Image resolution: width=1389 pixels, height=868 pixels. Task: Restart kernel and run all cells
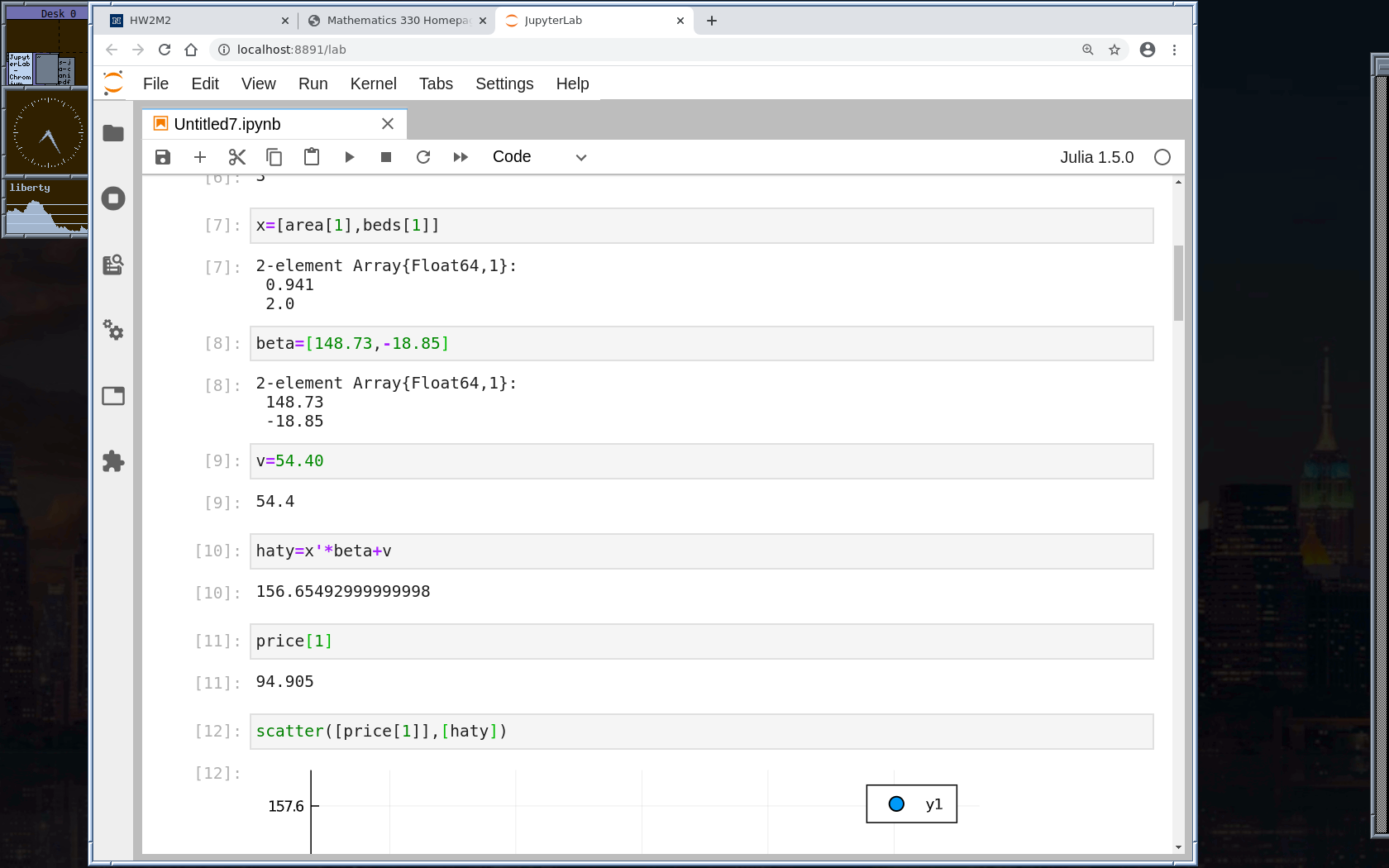pyautogui.click(x=461, y=157)
